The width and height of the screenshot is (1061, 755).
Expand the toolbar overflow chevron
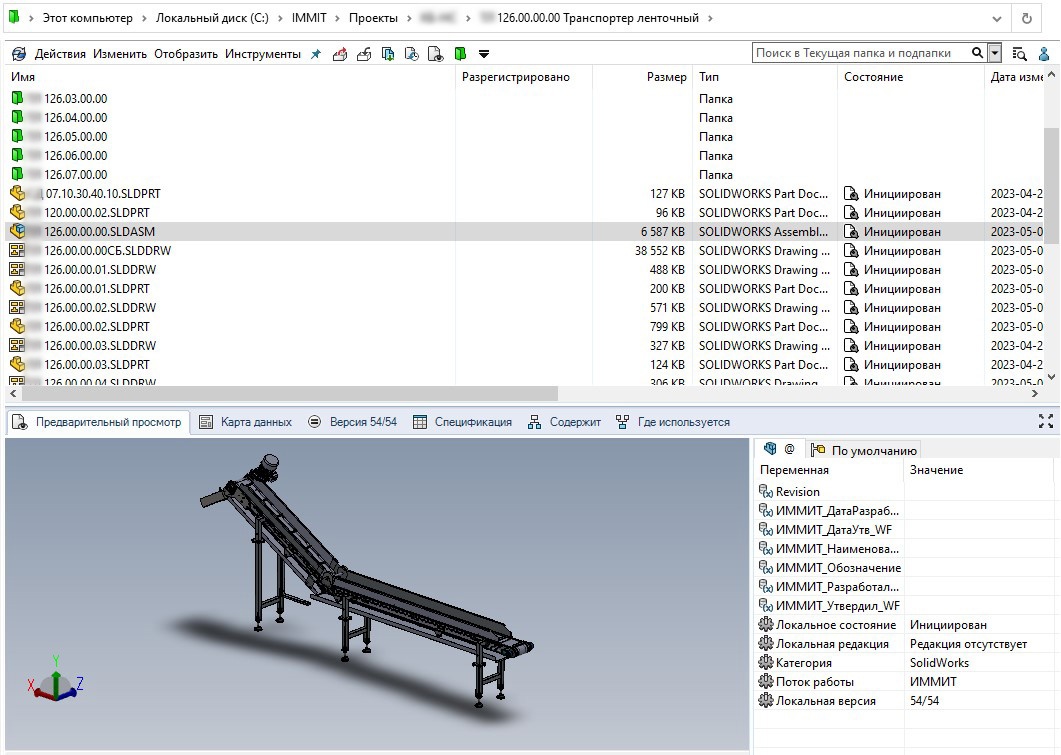click(x=484, y=54)
